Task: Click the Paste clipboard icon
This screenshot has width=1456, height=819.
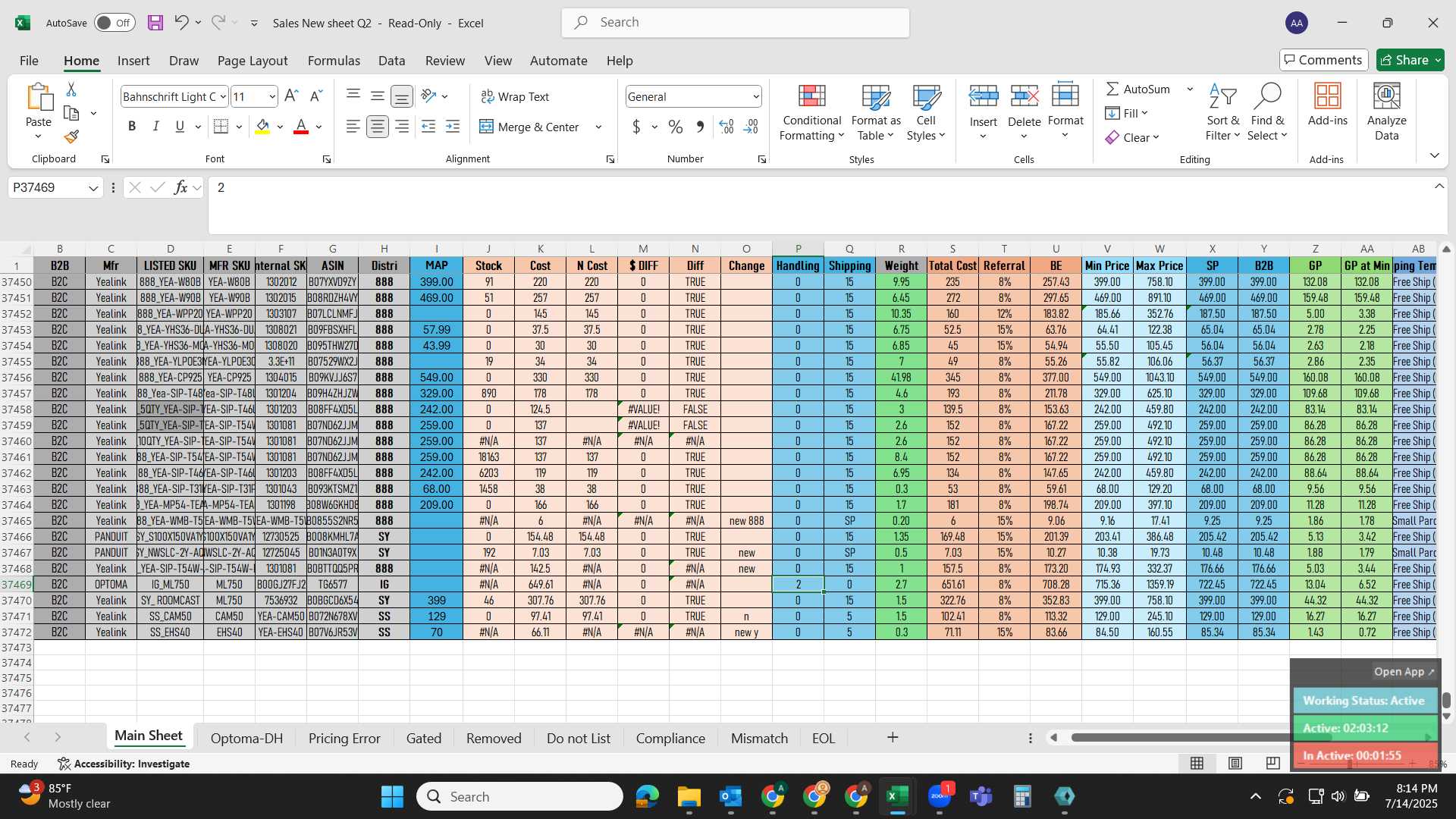Action: tap(39, 98)
